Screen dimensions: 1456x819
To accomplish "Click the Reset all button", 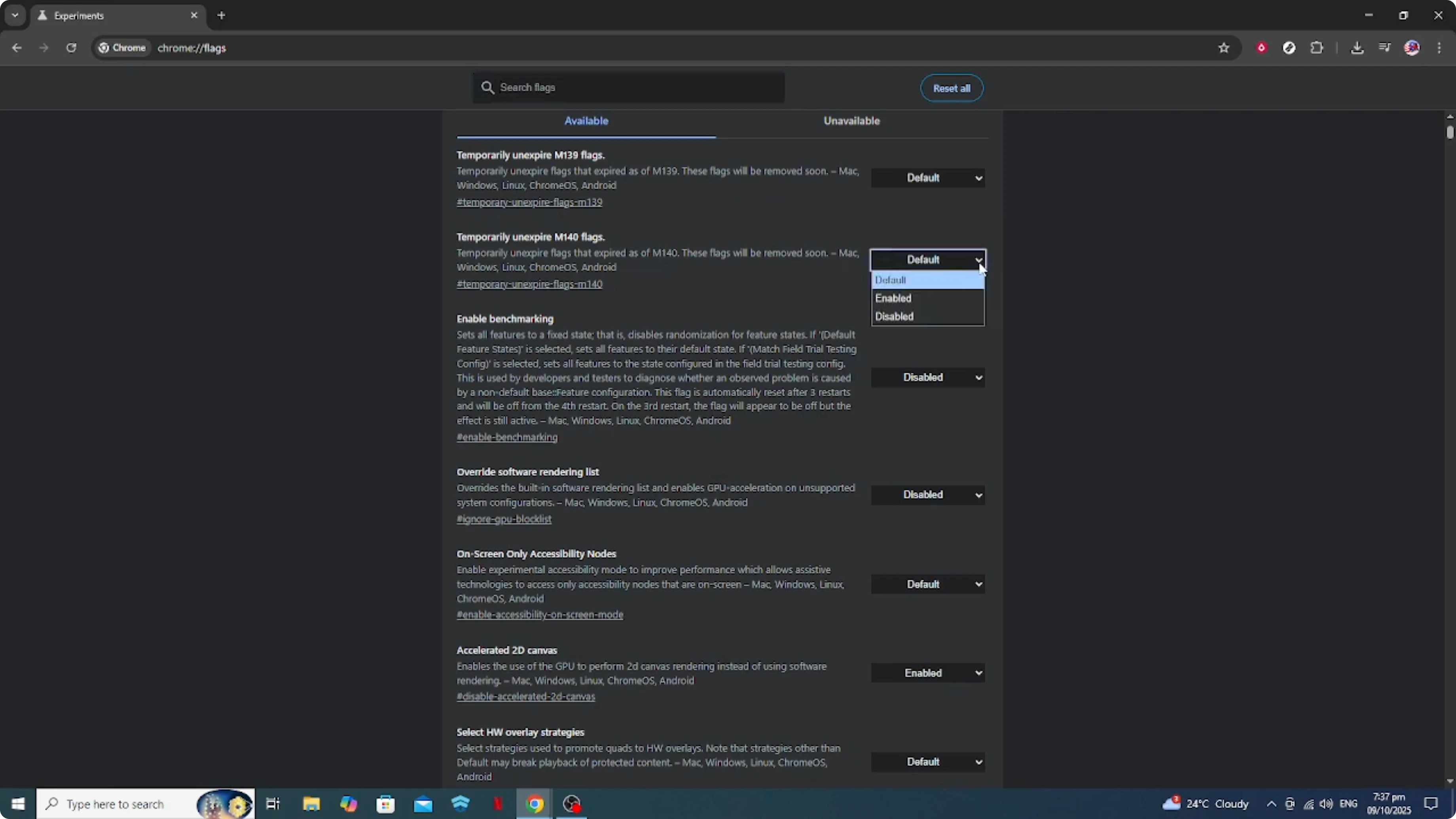I will [951, 88].
